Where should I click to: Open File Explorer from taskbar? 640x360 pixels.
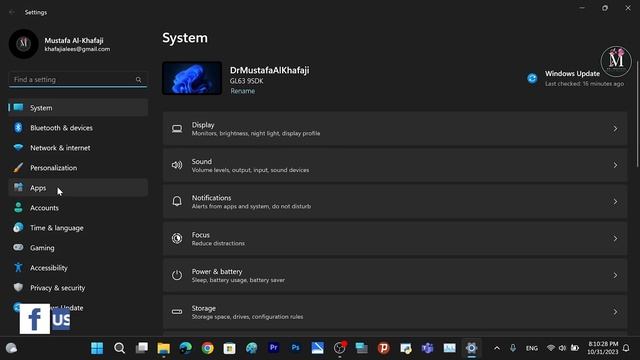point(164,348)
